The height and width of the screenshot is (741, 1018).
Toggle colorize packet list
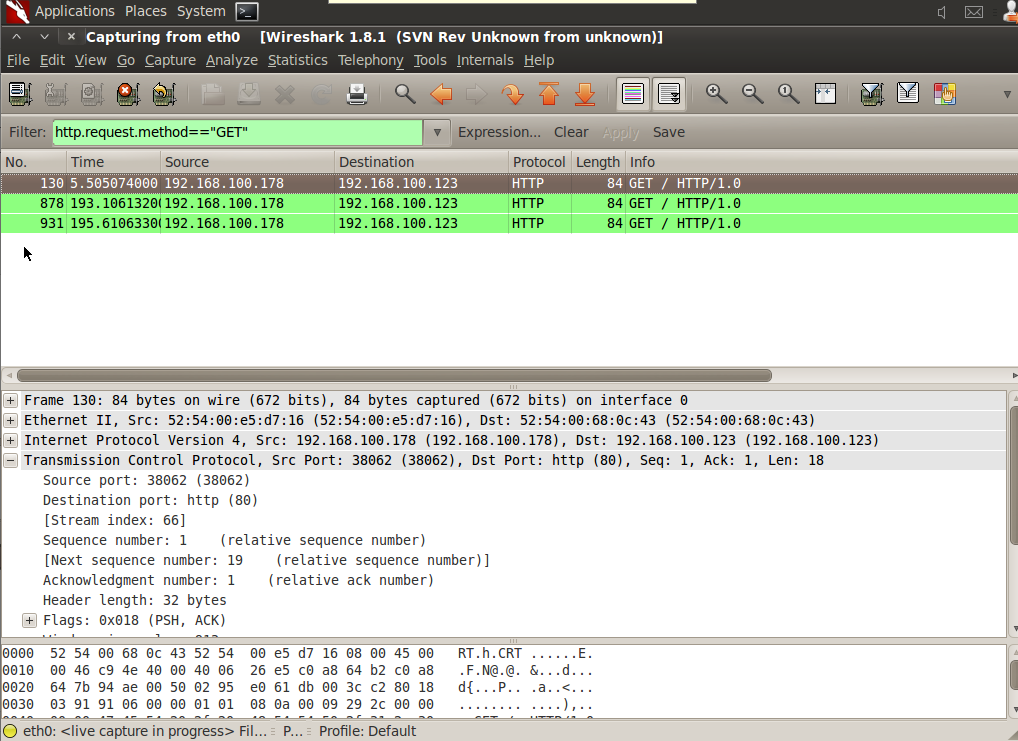632,94
